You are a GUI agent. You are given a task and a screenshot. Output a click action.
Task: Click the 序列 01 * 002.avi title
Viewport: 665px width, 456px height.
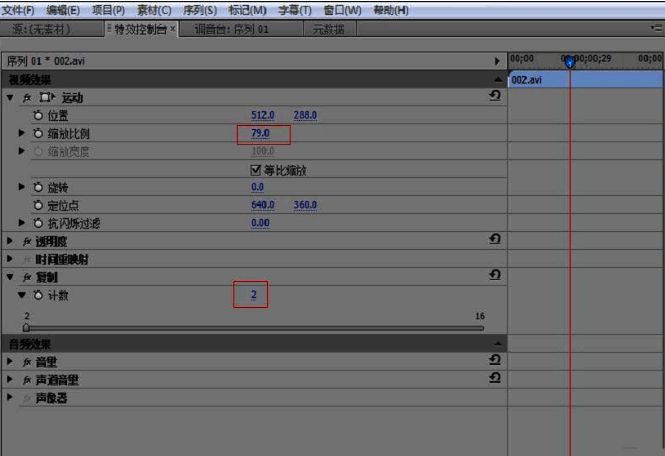pos(46,61)
